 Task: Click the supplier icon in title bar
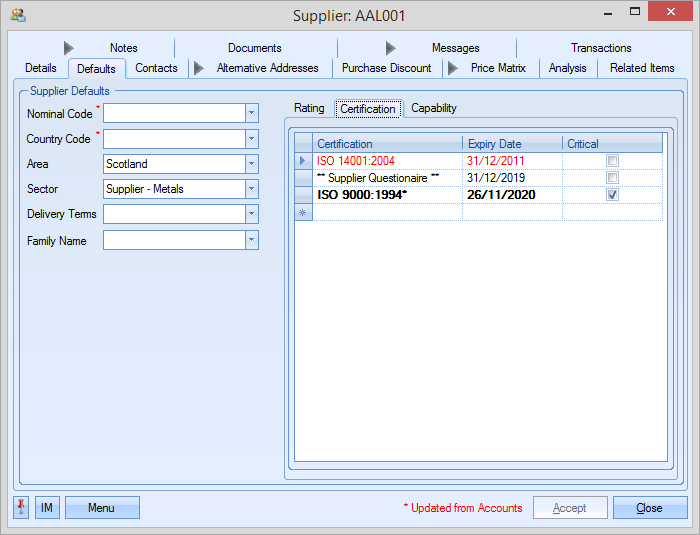coord(17,15)
